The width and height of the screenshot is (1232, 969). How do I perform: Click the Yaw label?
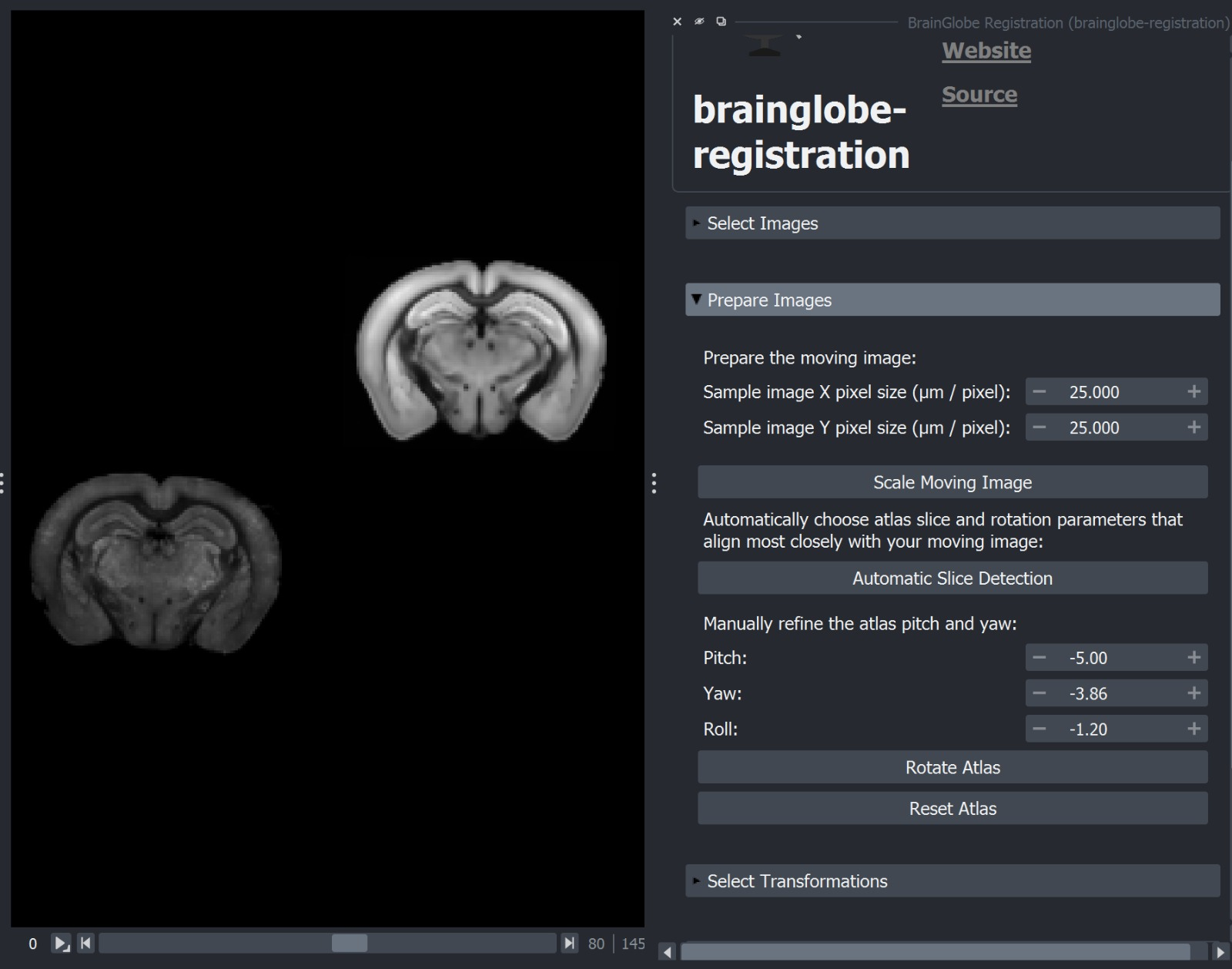722,693
